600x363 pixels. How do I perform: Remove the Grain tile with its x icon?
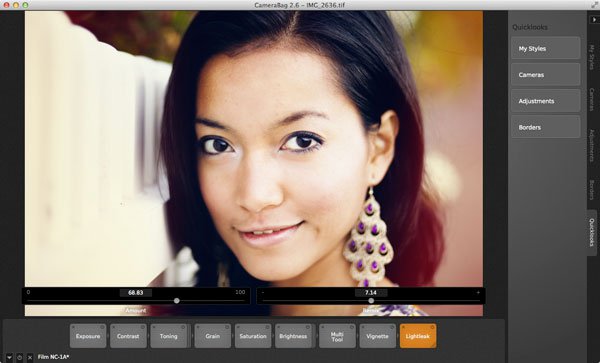coord(198,327)
